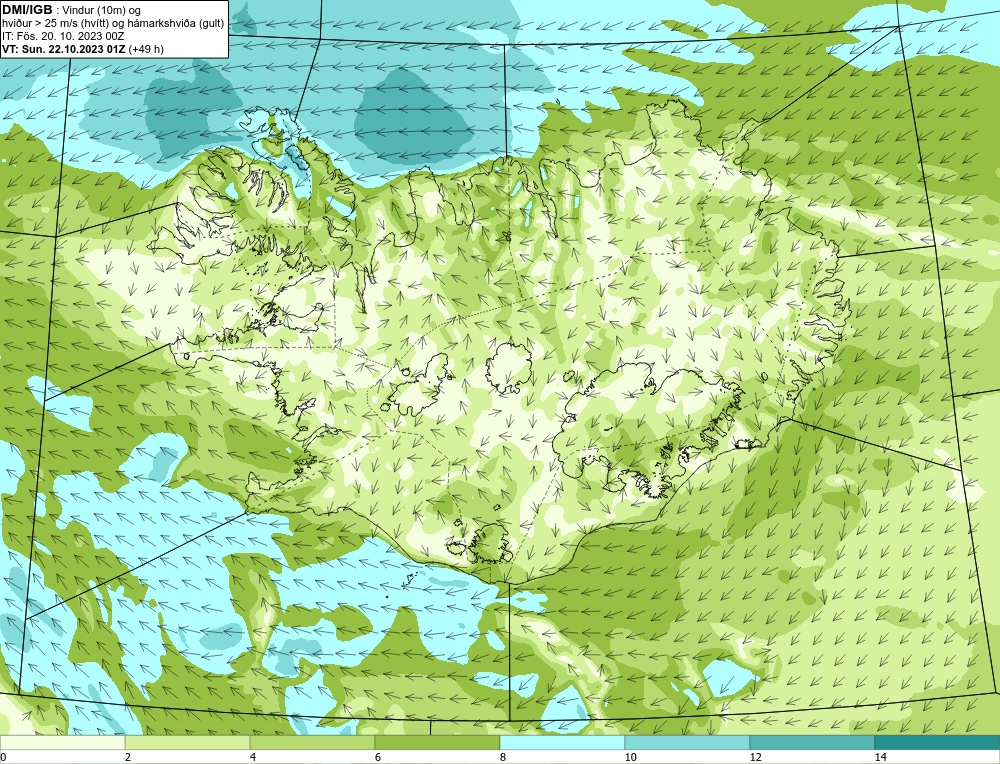Image resolution: width=1000 pixels, height=764 pixels.
Task: Click the scale label '4'
Action: coord(253,758)
